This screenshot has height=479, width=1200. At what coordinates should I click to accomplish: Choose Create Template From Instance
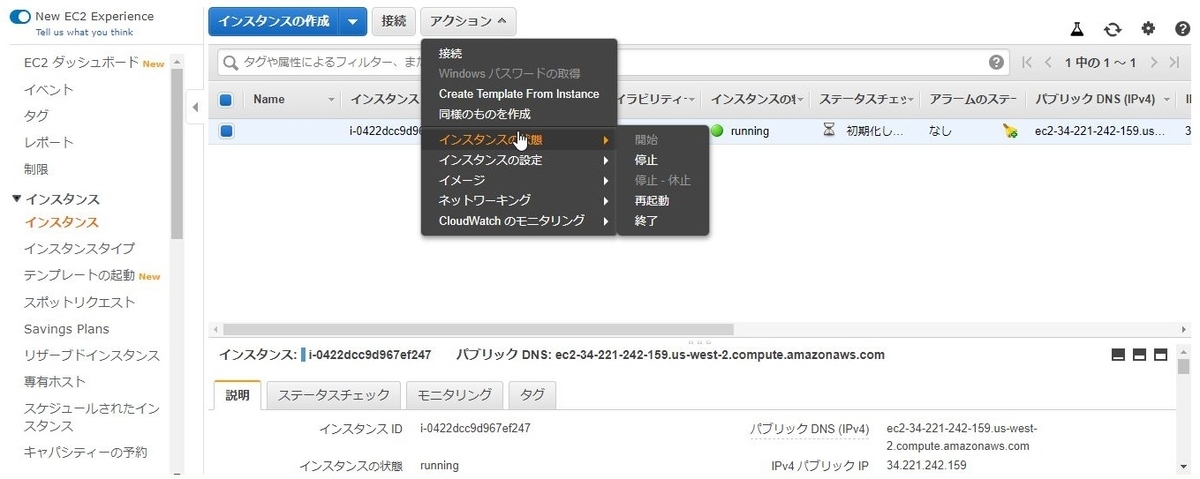[x=519, y=94]
